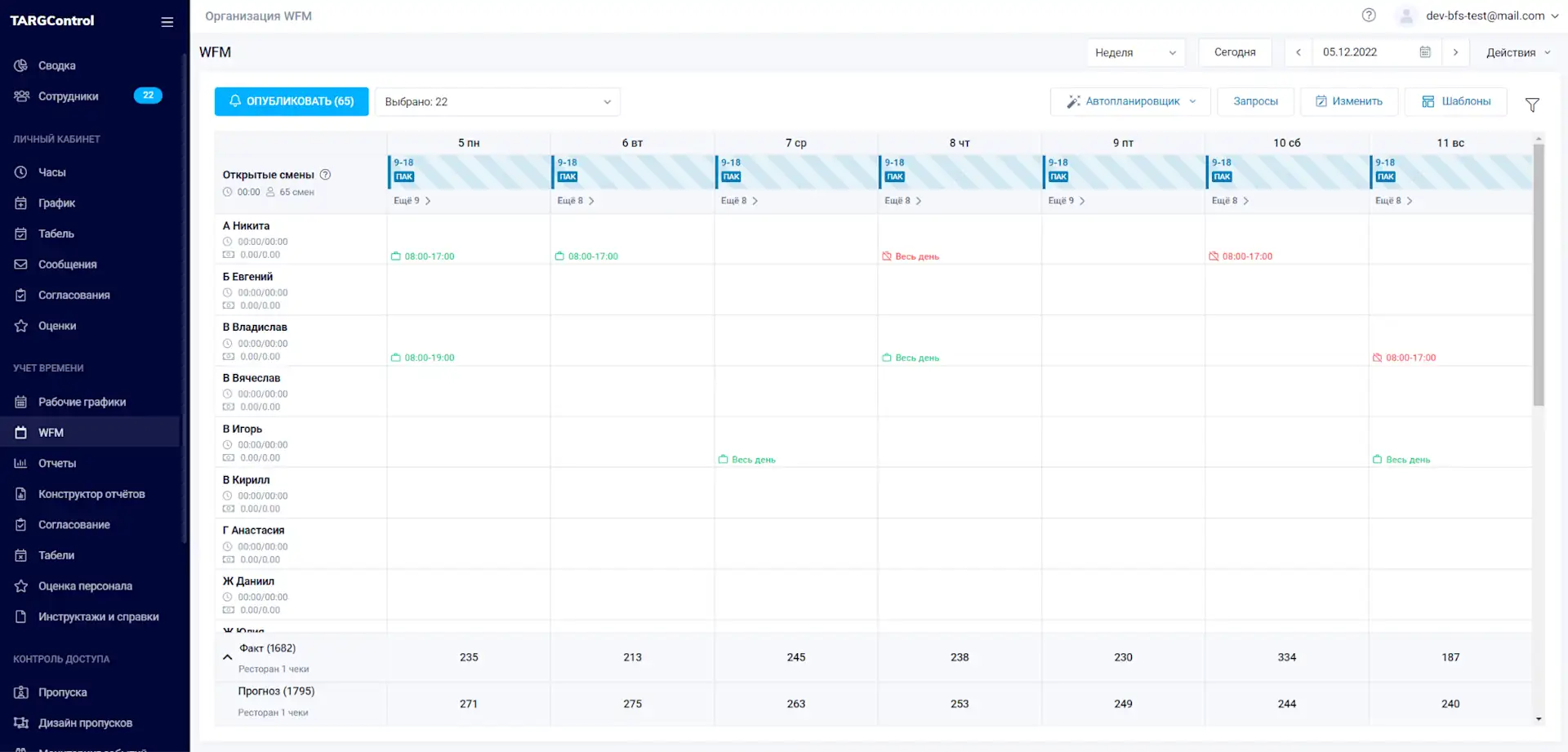Click В Владислав's Sunday 08:00-17:00 entry

click(1404, 358)
